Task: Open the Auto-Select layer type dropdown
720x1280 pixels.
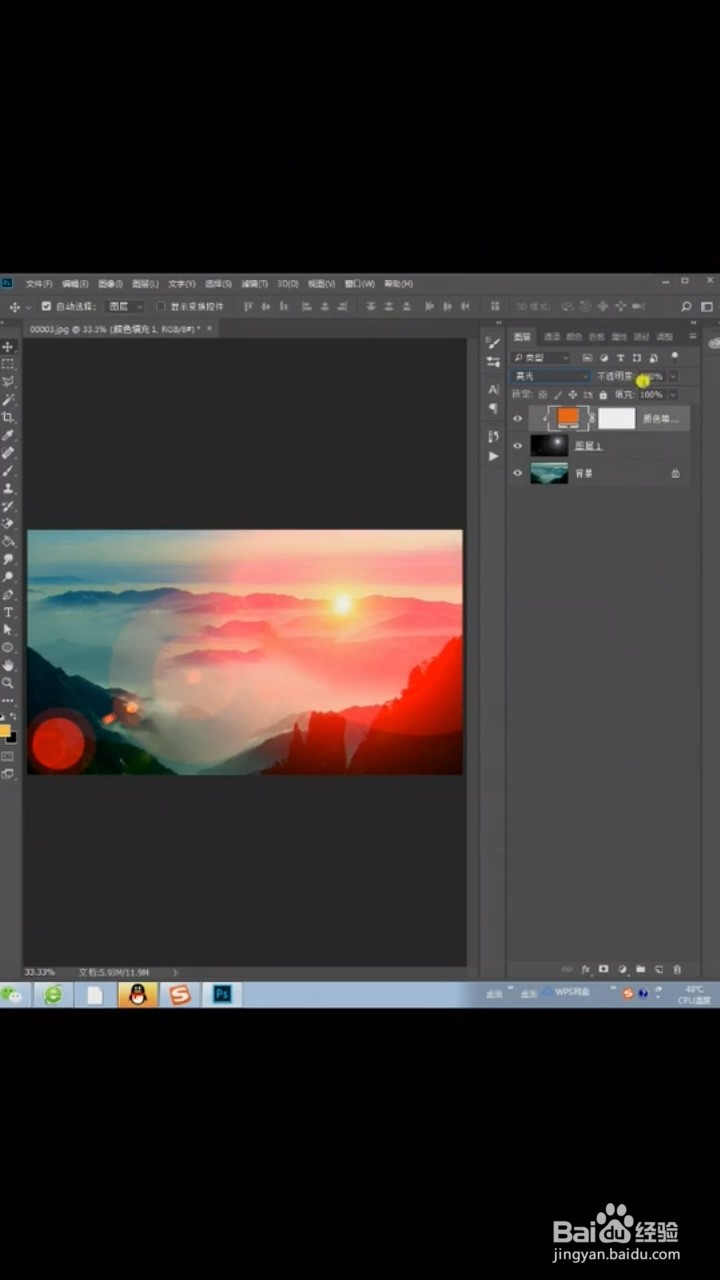Action: 126,306
